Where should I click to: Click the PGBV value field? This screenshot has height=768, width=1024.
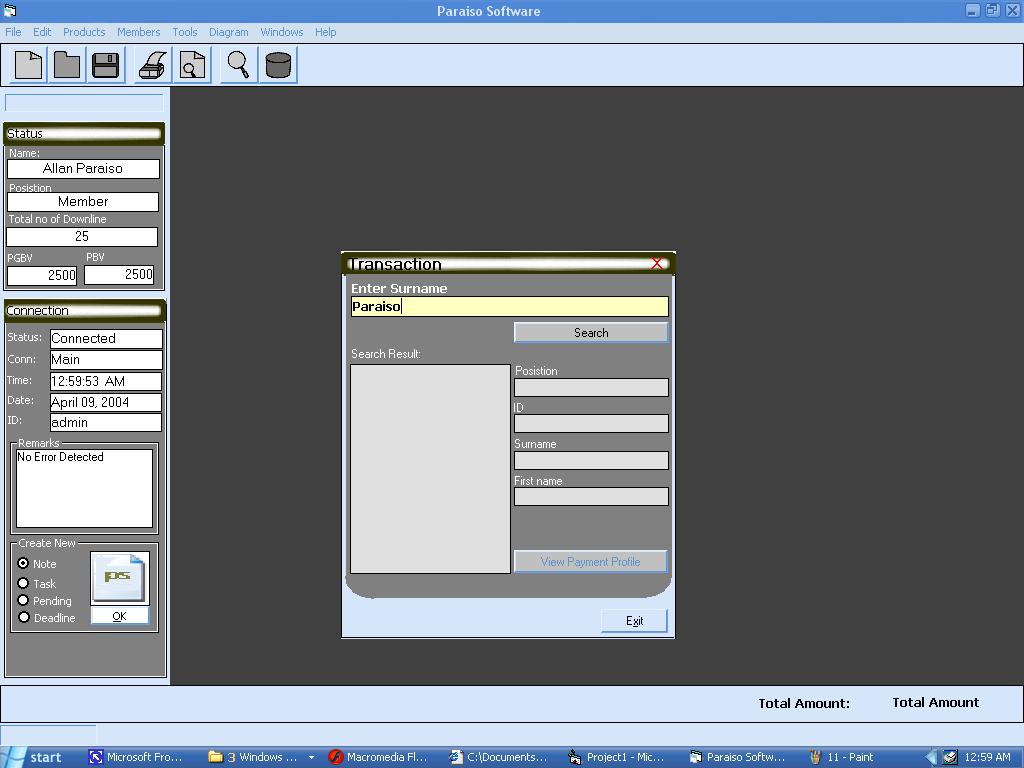click(x=42, y=275)
